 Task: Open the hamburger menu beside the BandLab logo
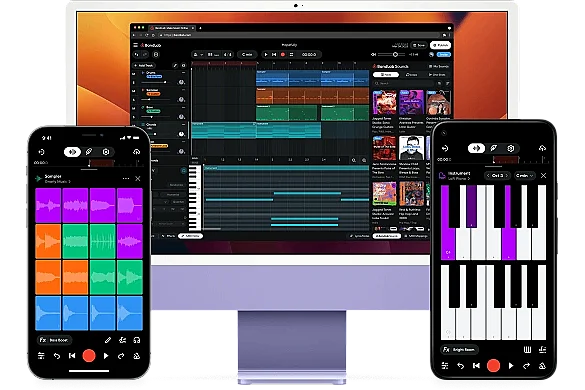click(135, 45)
